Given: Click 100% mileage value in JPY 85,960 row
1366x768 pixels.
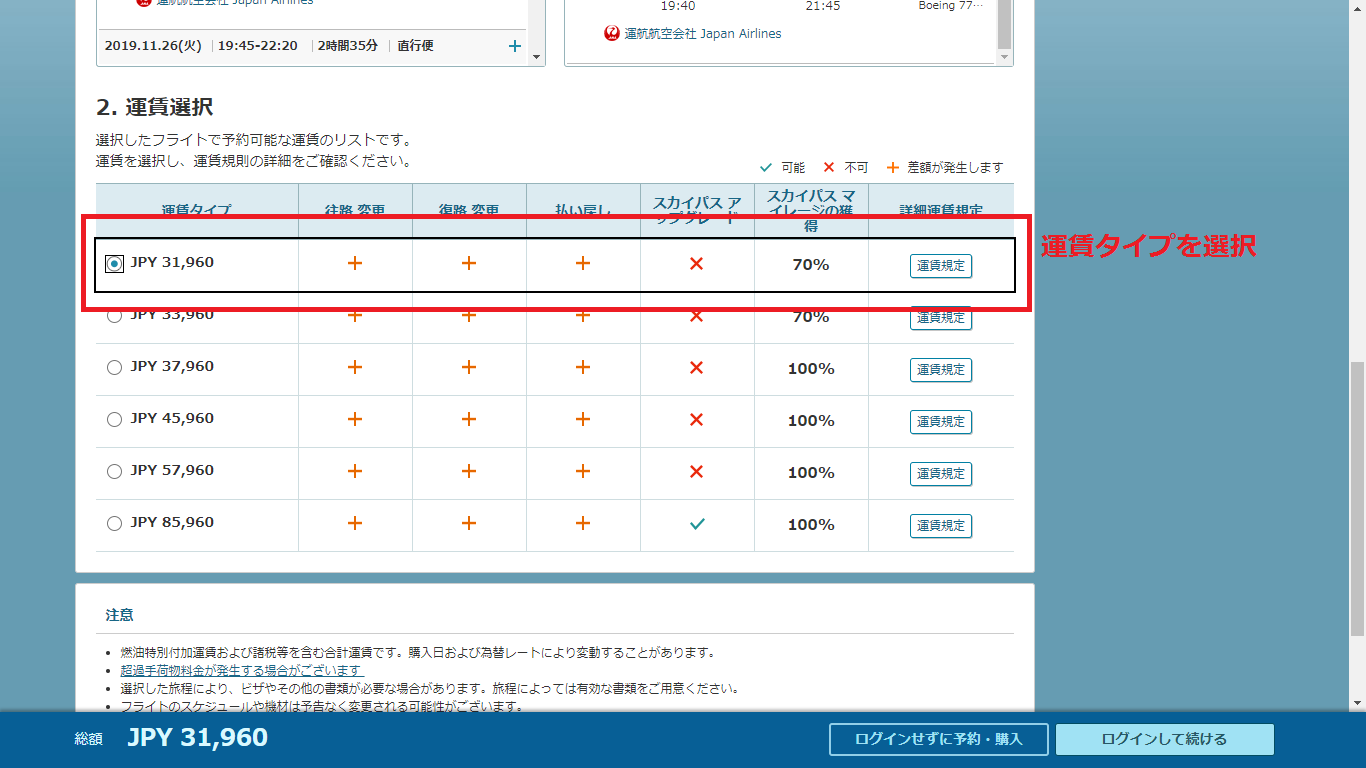Looking at the screenshot, I should (x=811, y=525).
